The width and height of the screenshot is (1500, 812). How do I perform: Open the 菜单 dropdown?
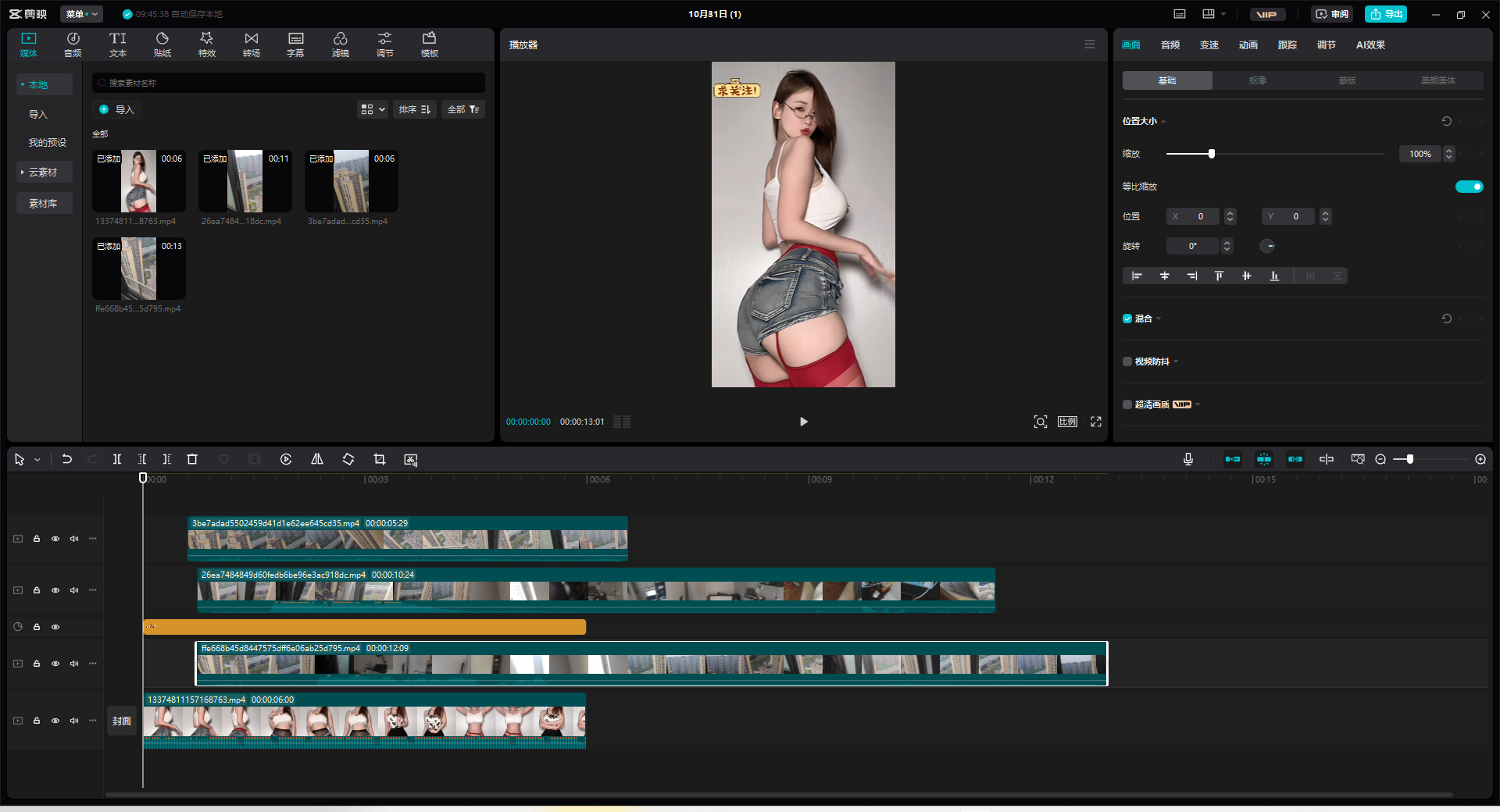point(81,14)
